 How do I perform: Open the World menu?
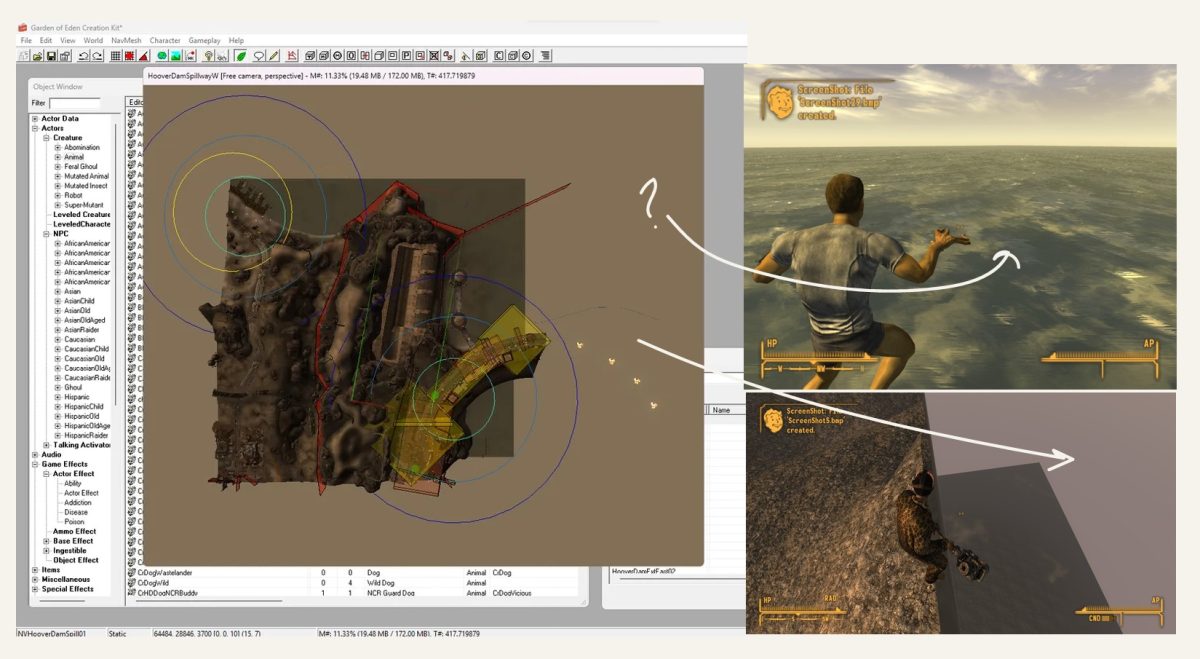click(x=93, y=40)
